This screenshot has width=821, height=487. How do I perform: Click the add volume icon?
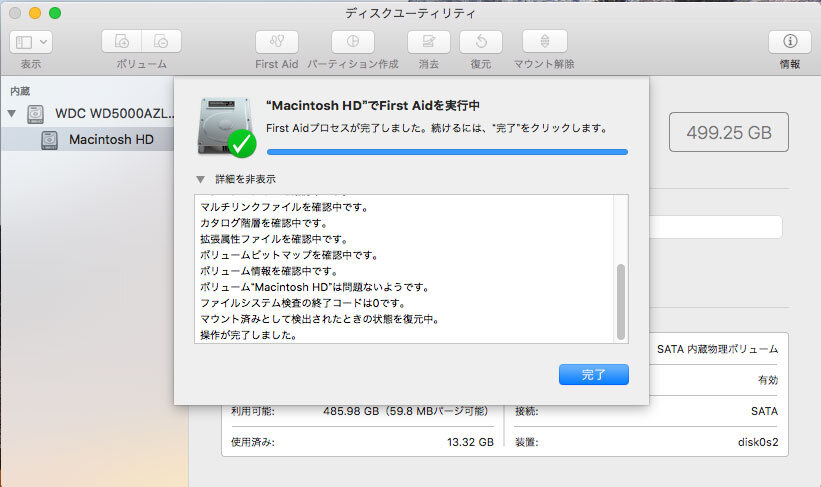coord(121,41)
